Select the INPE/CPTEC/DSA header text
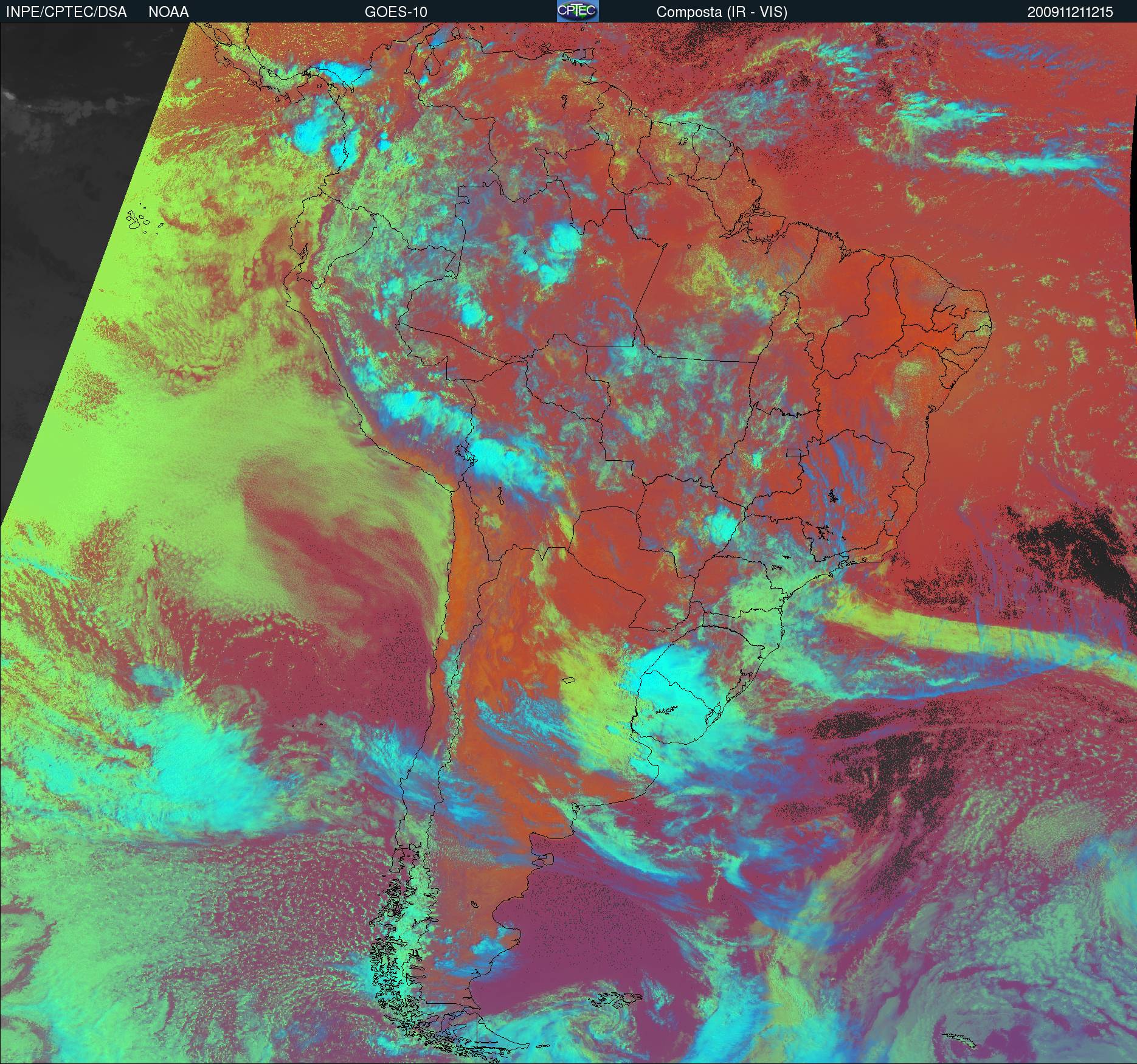 tap(66, 12)
